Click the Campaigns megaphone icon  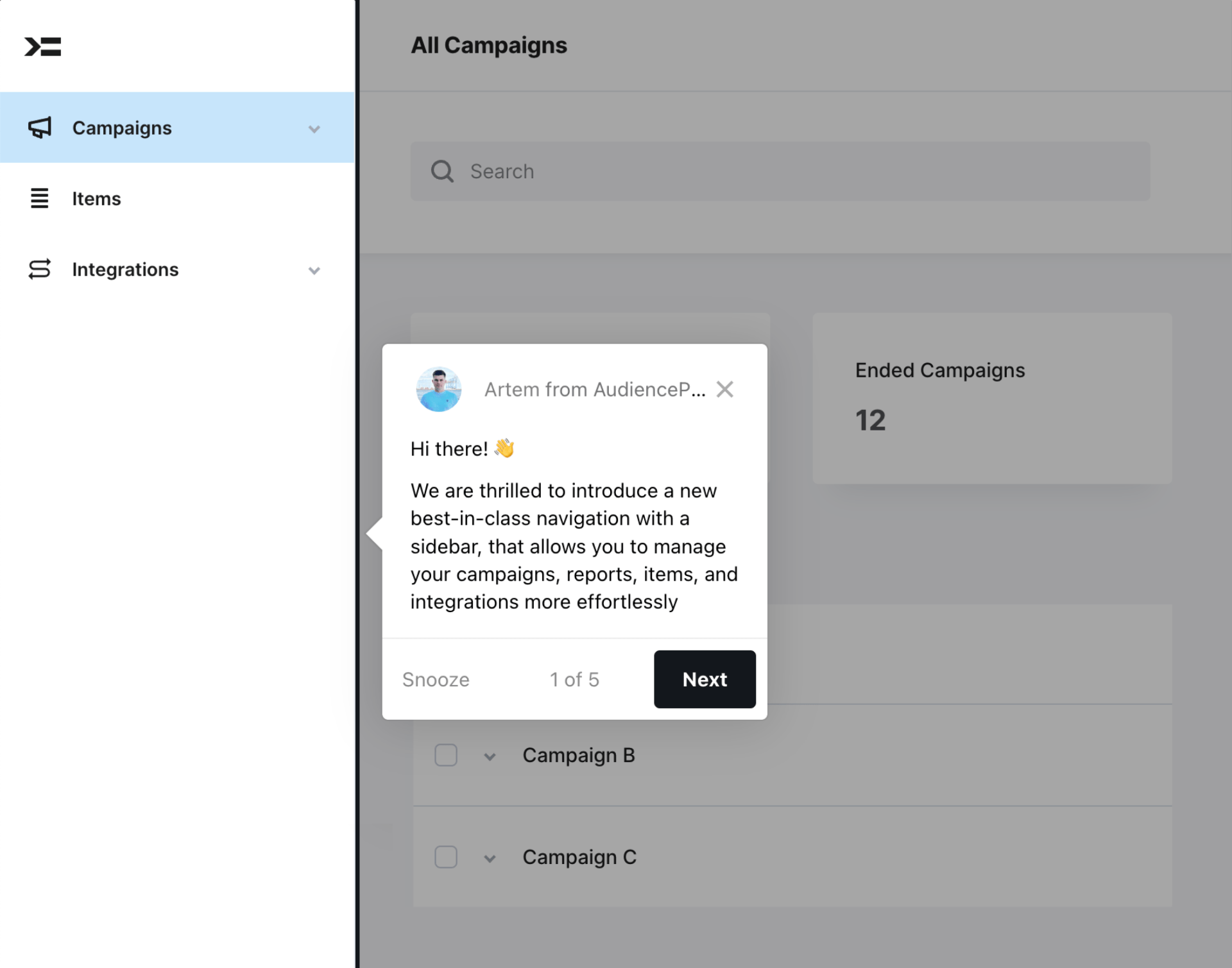[x=40, y=128]
